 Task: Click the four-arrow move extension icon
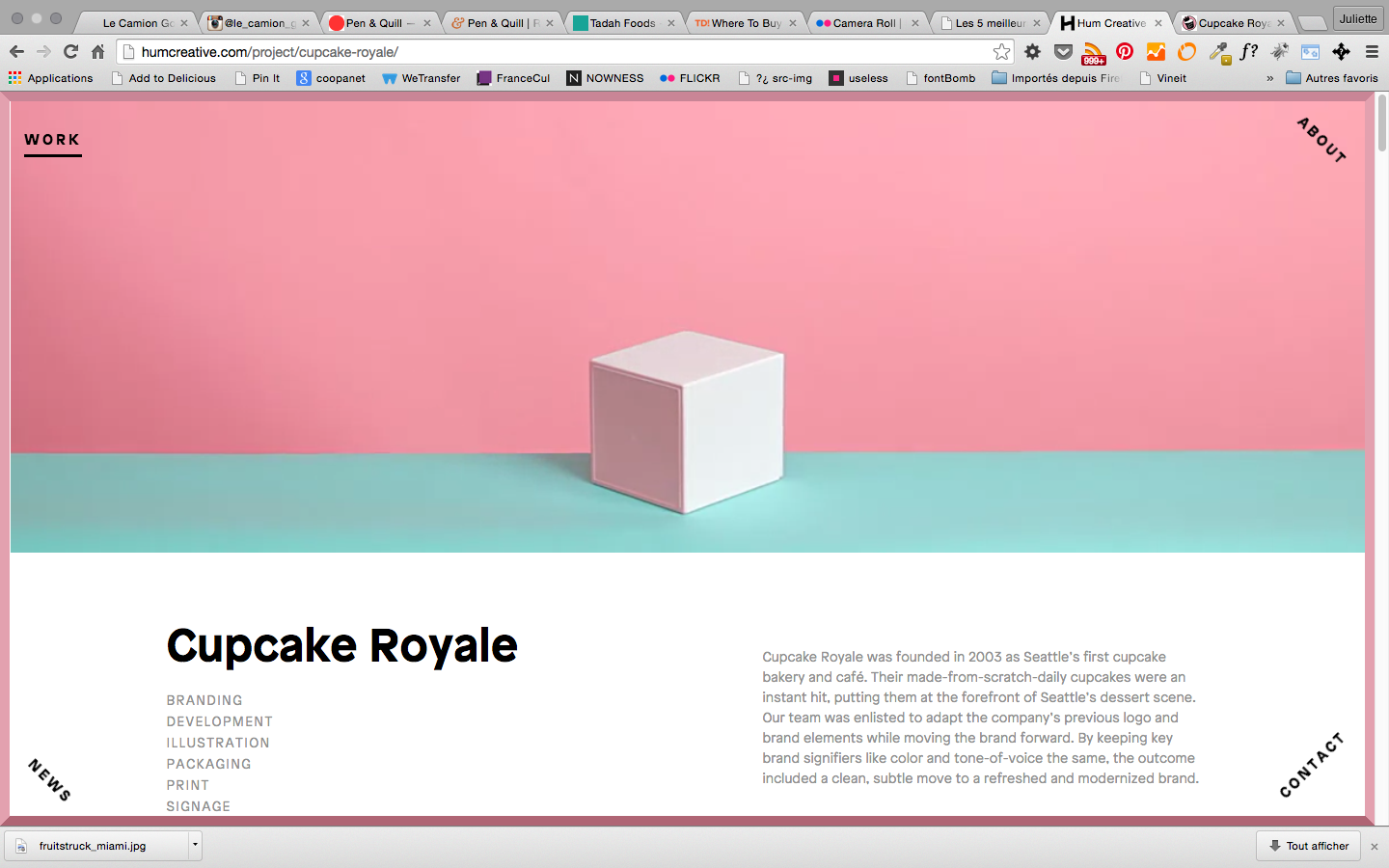1341,51
